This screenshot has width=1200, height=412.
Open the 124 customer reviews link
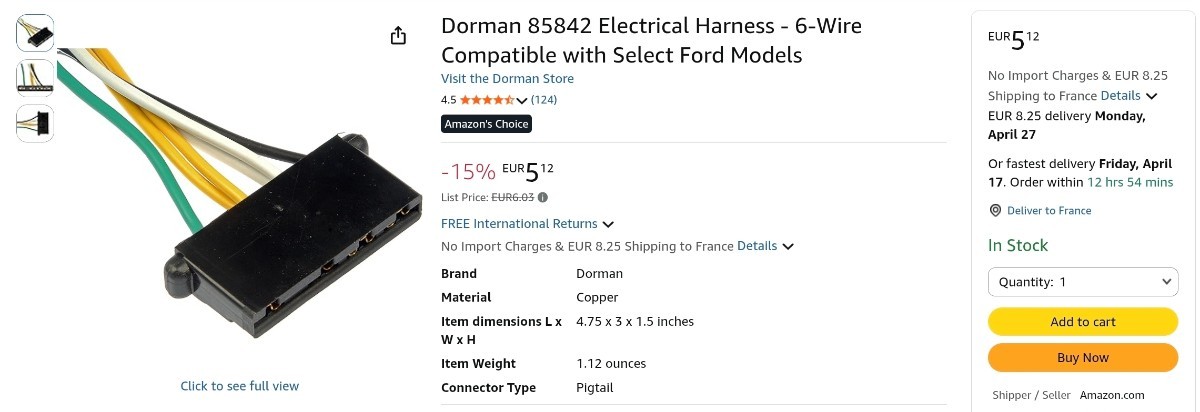click(544, 100)
